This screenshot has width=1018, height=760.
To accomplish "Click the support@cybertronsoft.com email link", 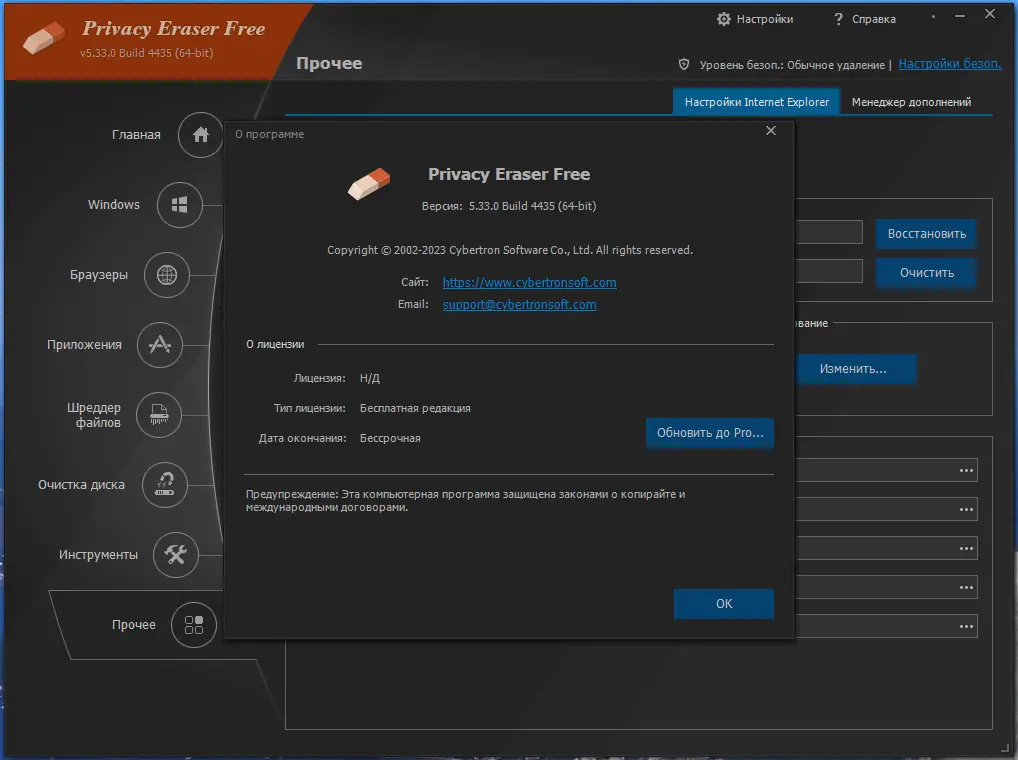I will coord(519,304).
